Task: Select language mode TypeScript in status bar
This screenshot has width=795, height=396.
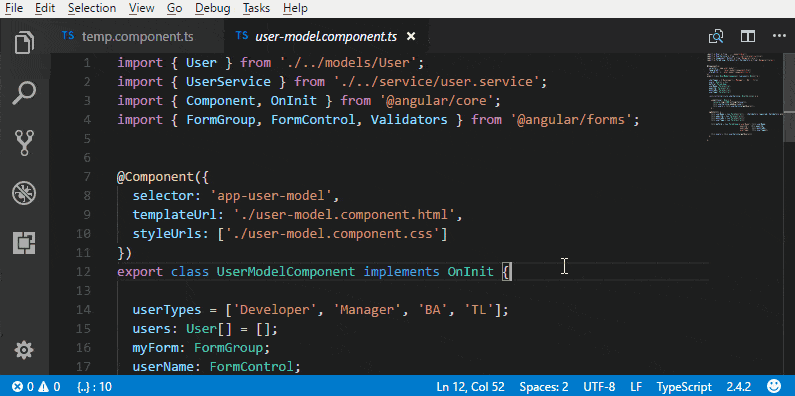Action: coord(684,387)
